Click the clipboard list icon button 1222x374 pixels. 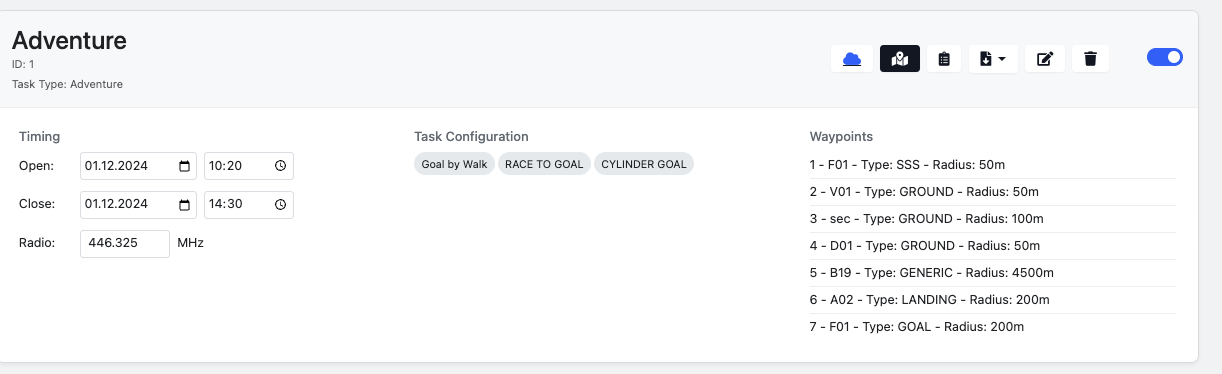coord(945,59)
